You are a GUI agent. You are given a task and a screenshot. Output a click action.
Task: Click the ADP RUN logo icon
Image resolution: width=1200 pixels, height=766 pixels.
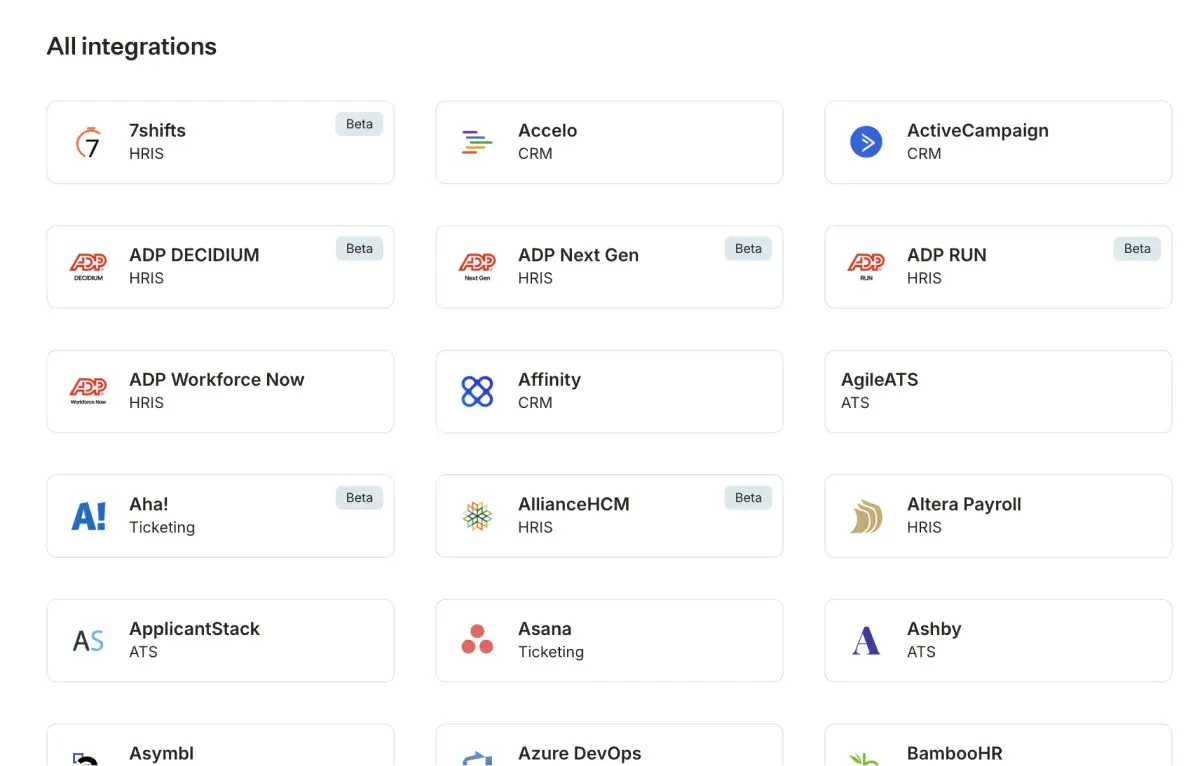[x=866, y=266]
